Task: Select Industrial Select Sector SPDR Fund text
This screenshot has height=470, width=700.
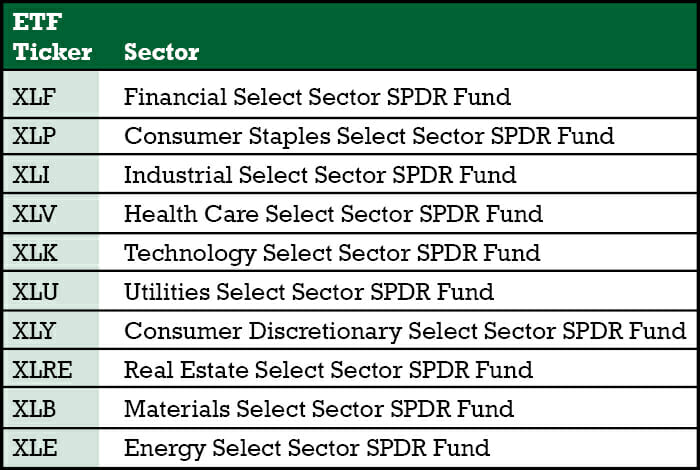Action: pos(320,175)
